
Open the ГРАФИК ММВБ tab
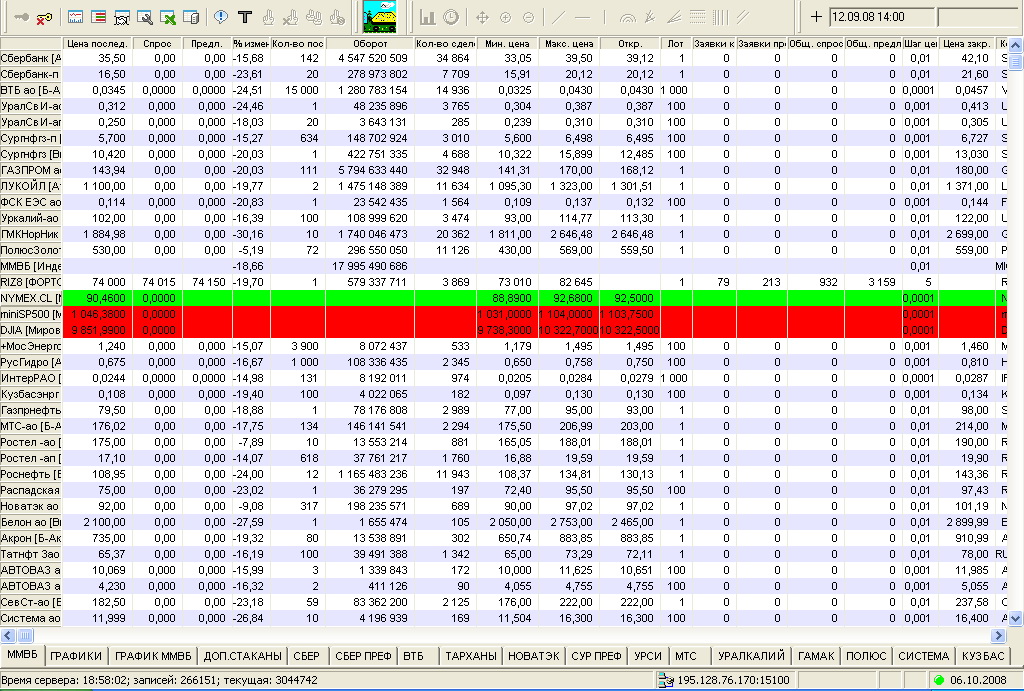tap(153, 656)
